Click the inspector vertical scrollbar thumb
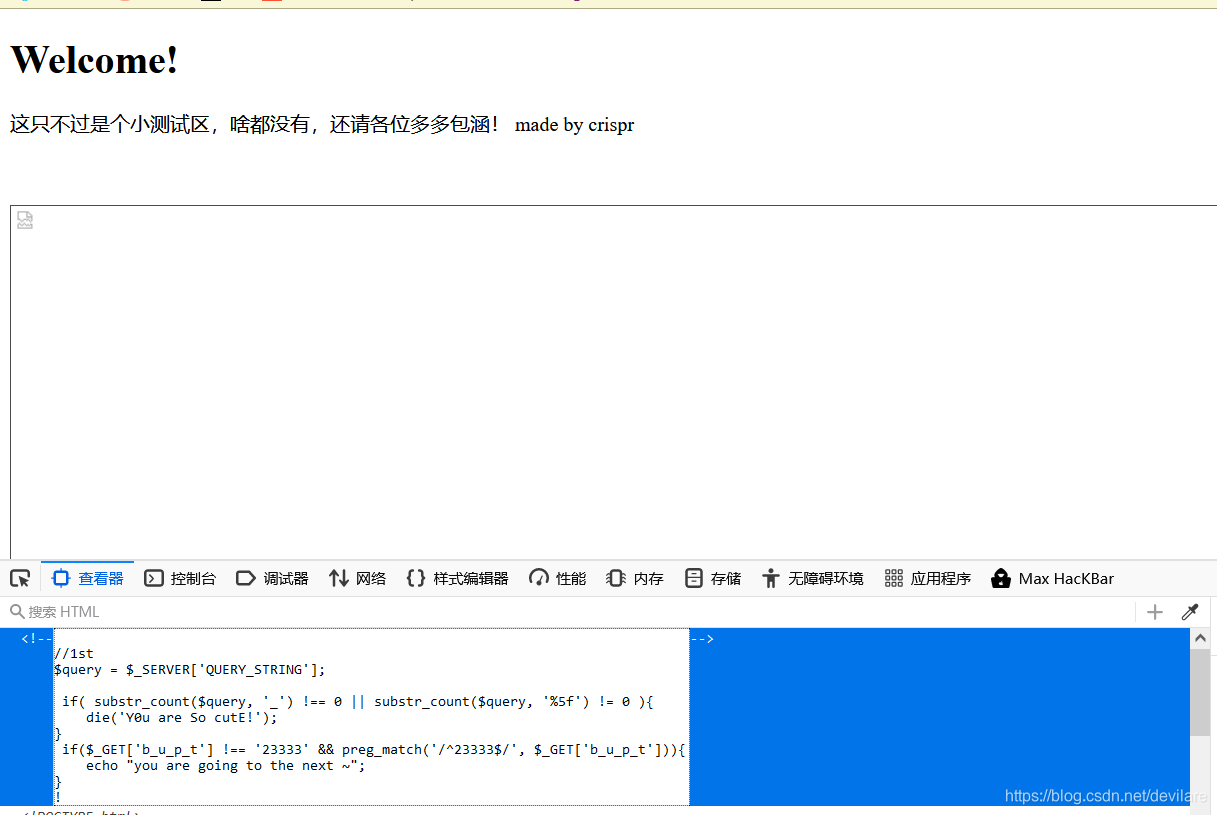The height and width of the screenshot is (815, 1217). coord(1200,692)
